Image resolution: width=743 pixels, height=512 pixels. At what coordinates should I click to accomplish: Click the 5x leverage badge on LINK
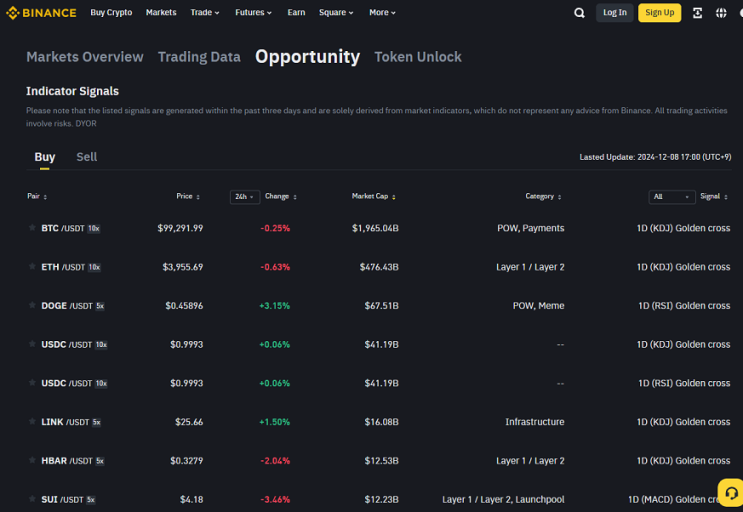point(96,422)
